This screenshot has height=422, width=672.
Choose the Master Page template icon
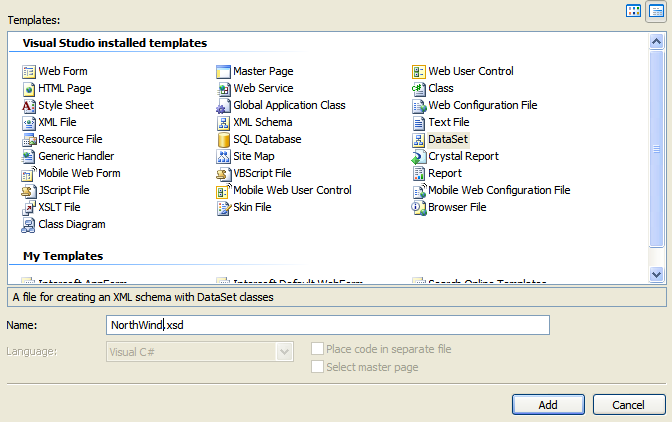pyautogui.click(x=224, y=72)
